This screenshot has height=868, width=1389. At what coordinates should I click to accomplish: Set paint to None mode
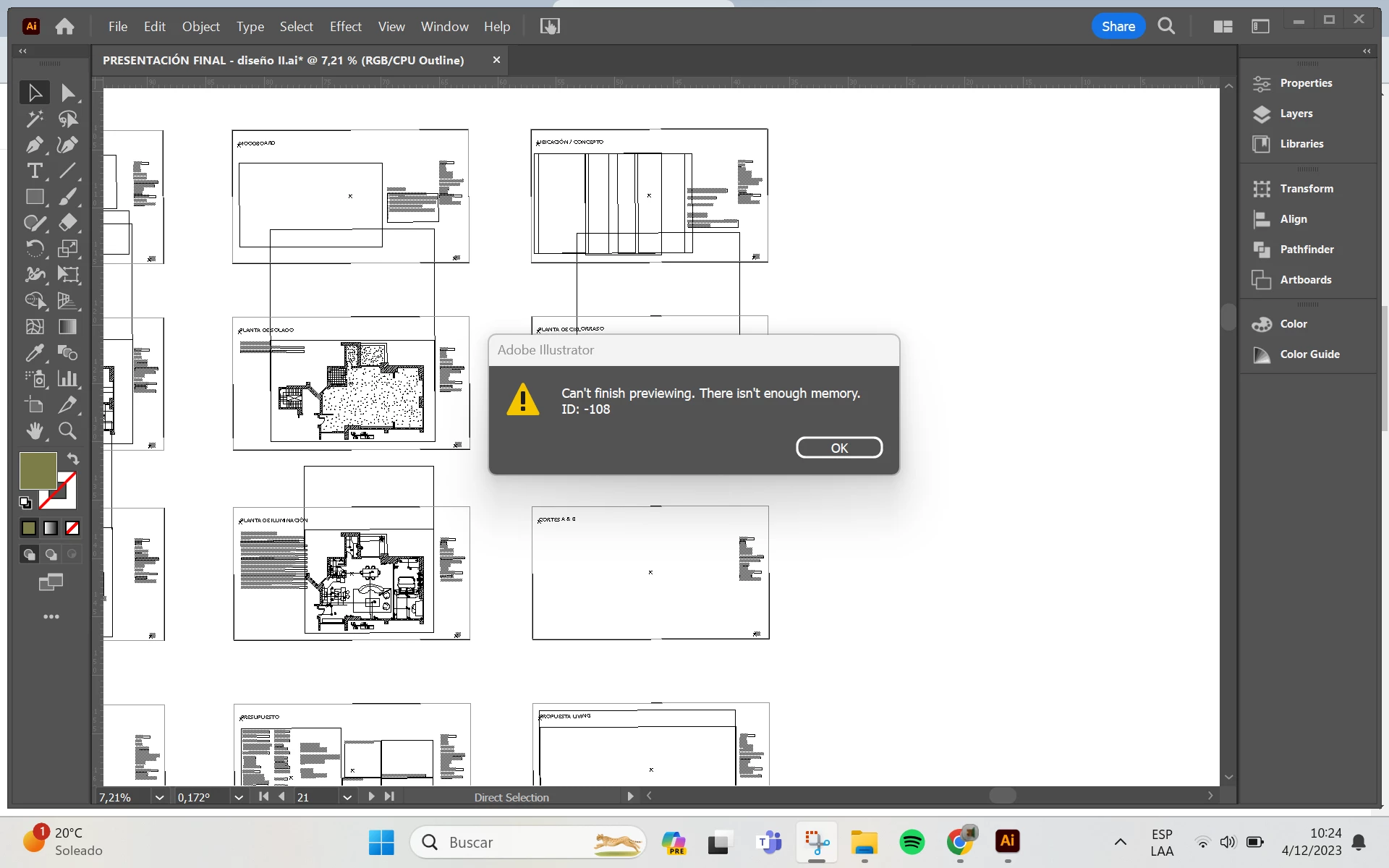click(72, 529)
